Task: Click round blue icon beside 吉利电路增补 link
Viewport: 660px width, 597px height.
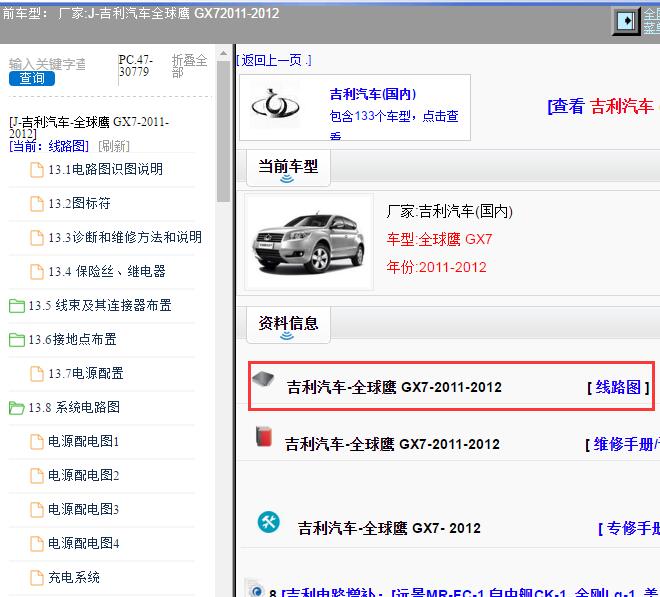Action: pos(256,590)
